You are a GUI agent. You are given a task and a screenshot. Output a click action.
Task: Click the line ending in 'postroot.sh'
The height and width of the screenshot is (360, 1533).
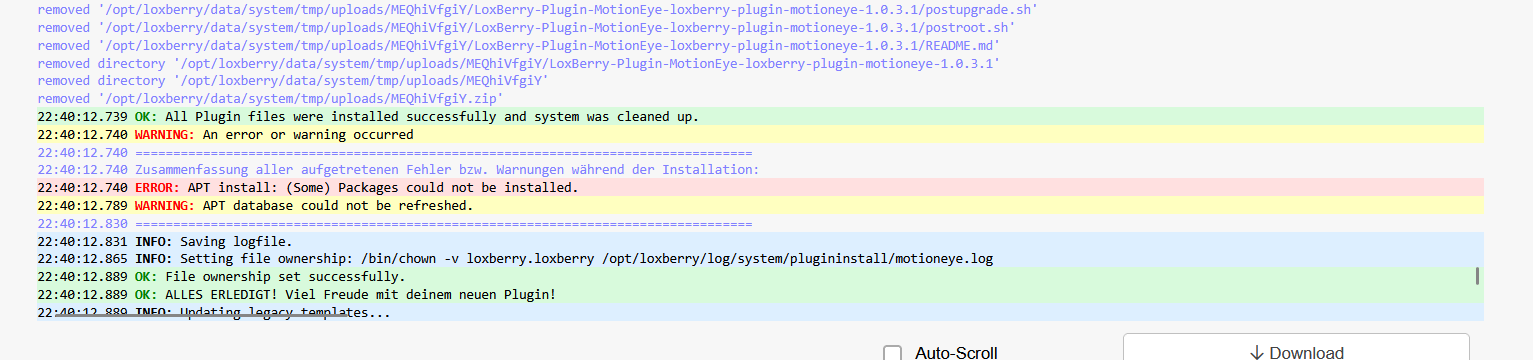[x=526, y=27]
